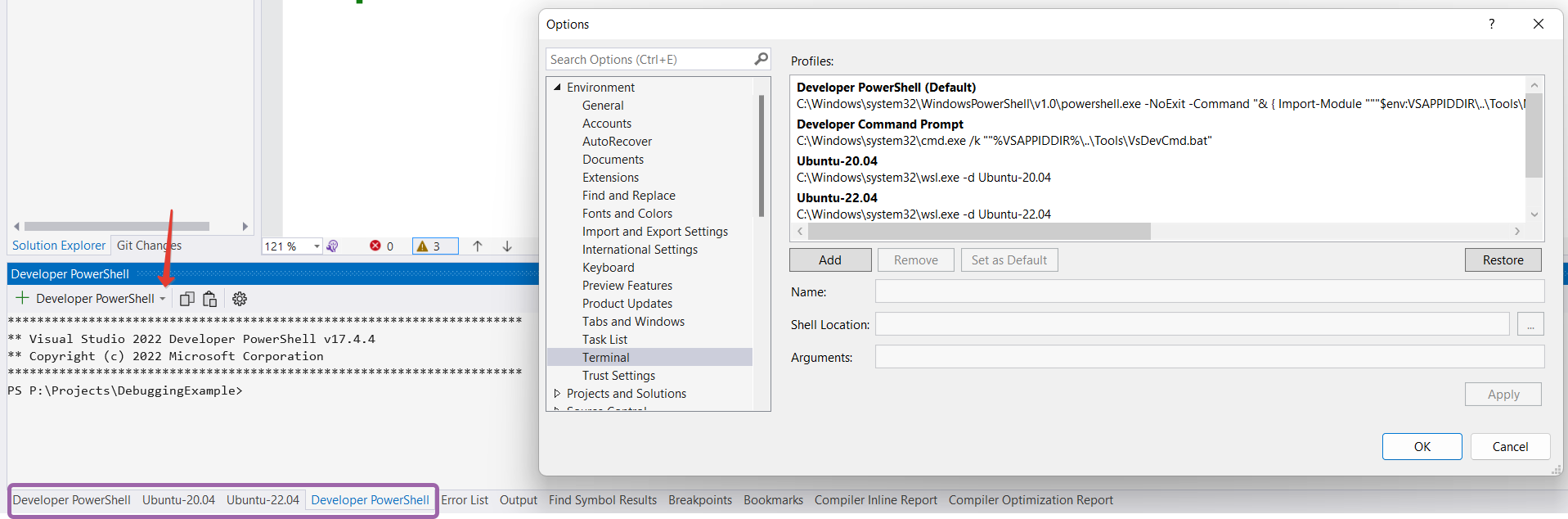
Task: Click profiles list scroll up arrow
Action: (x=1534, y=85)
